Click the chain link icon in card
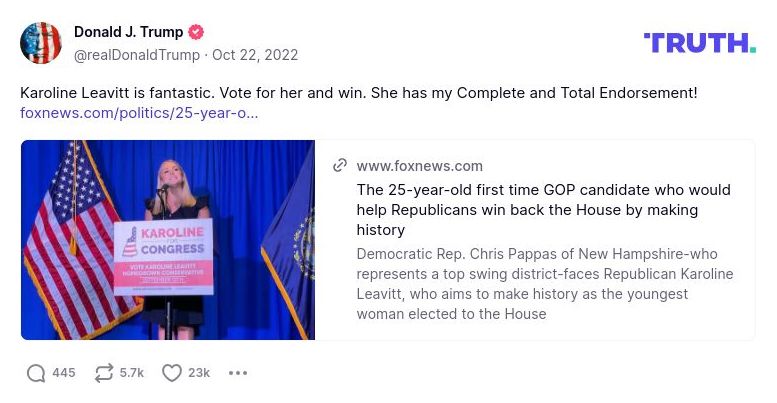This screenshot has width=777, height=403. 340,166
